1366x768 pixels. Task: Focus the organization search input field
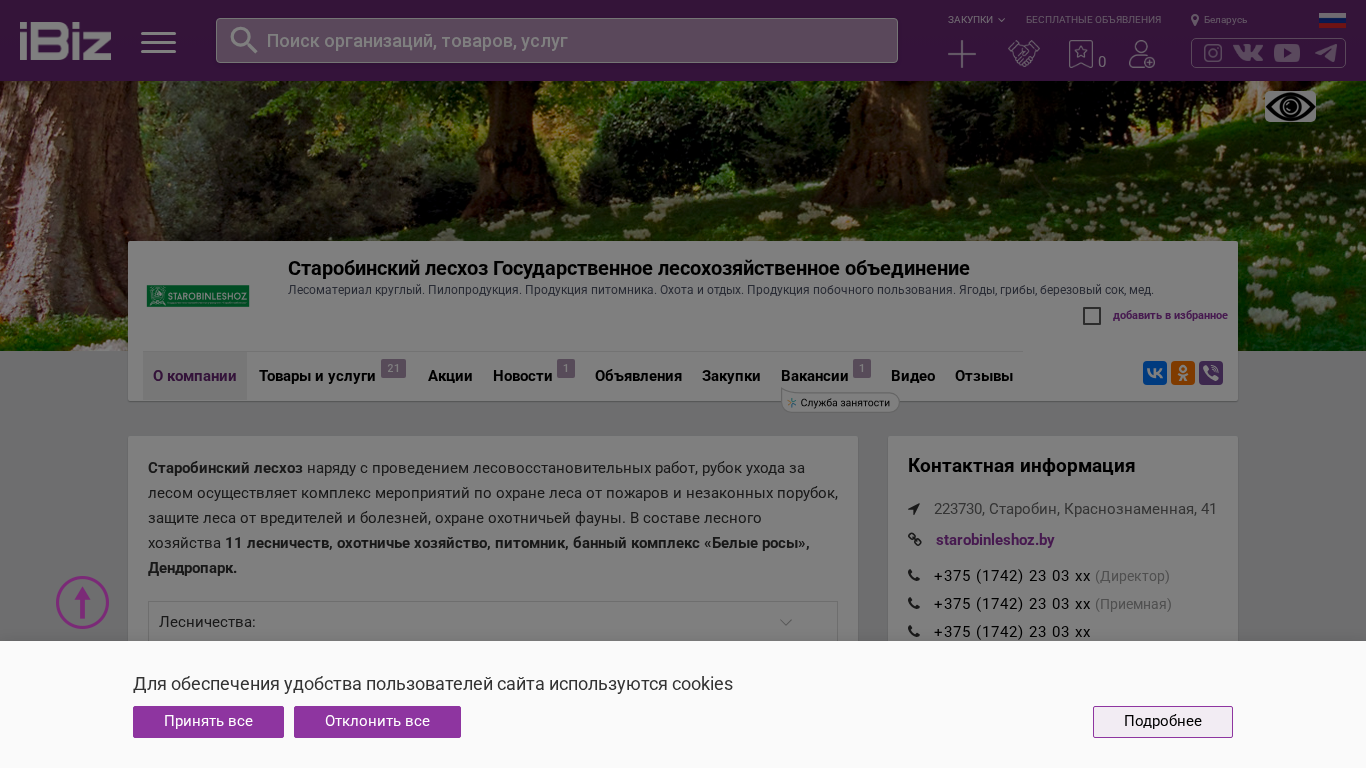[x=557, y=41]
